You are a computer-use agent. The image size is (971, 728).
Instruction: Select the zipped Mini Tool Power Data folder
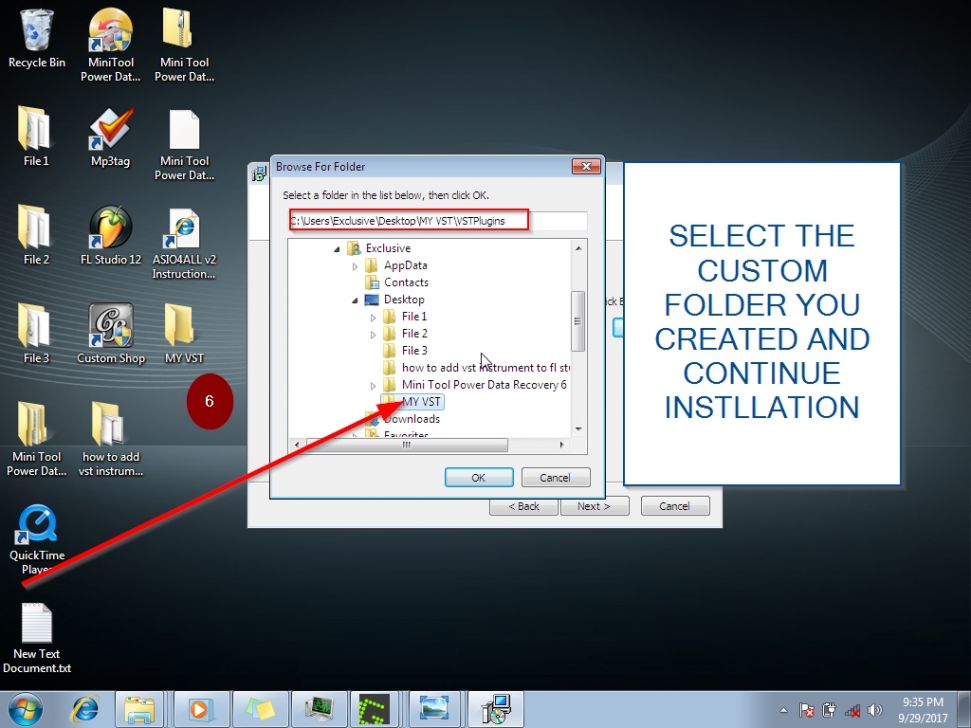[x=184, y=45]
